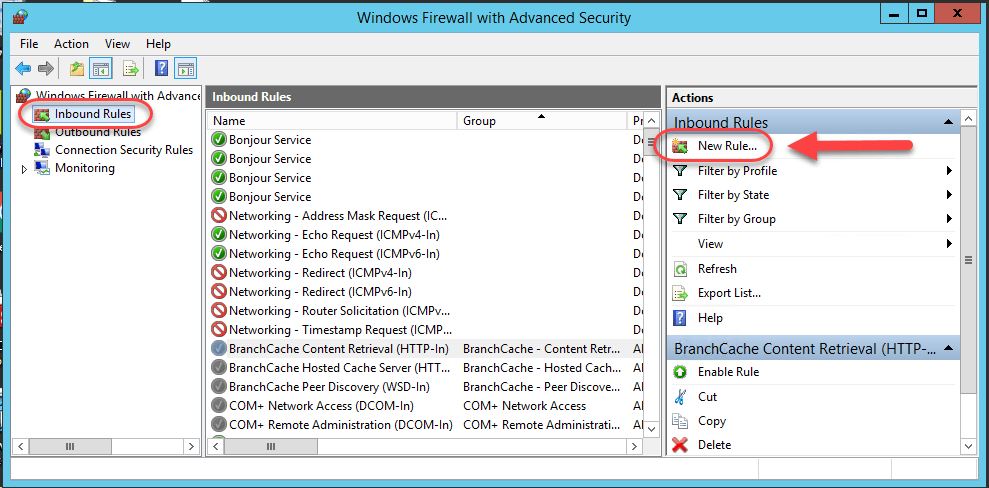Click tree pane horizontal scrollbar right arrow

[190, 446]
